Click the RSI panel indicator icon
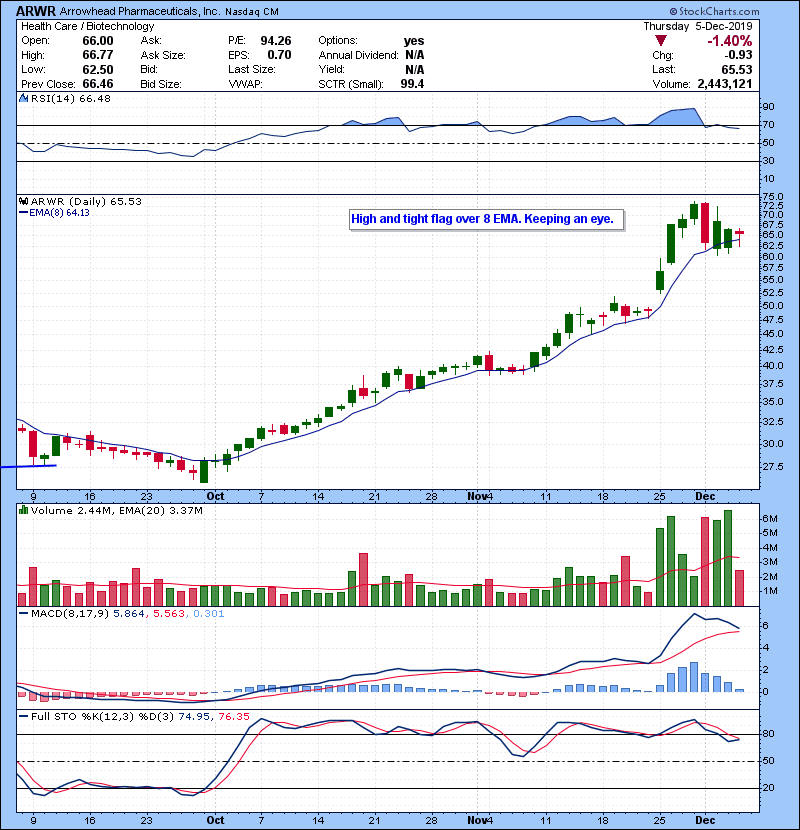Viewport: 800px width, 830px height. (x=23, y=98)
